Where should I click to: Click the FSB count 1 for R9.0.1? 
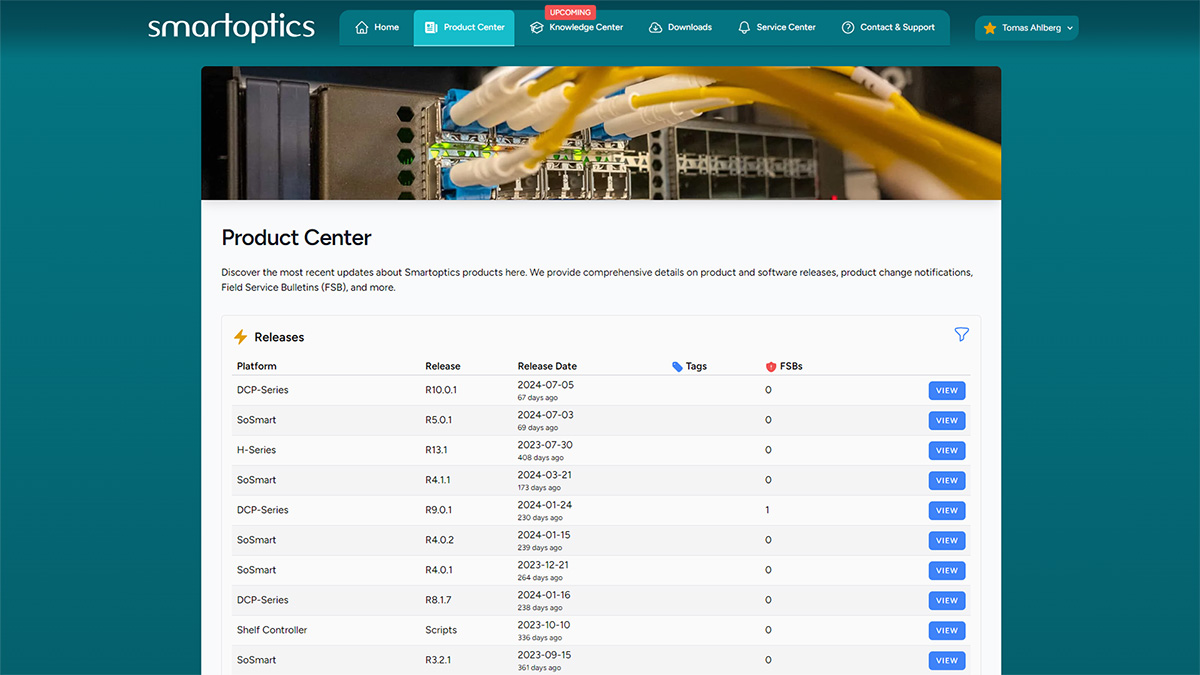(x=768, y=510)
